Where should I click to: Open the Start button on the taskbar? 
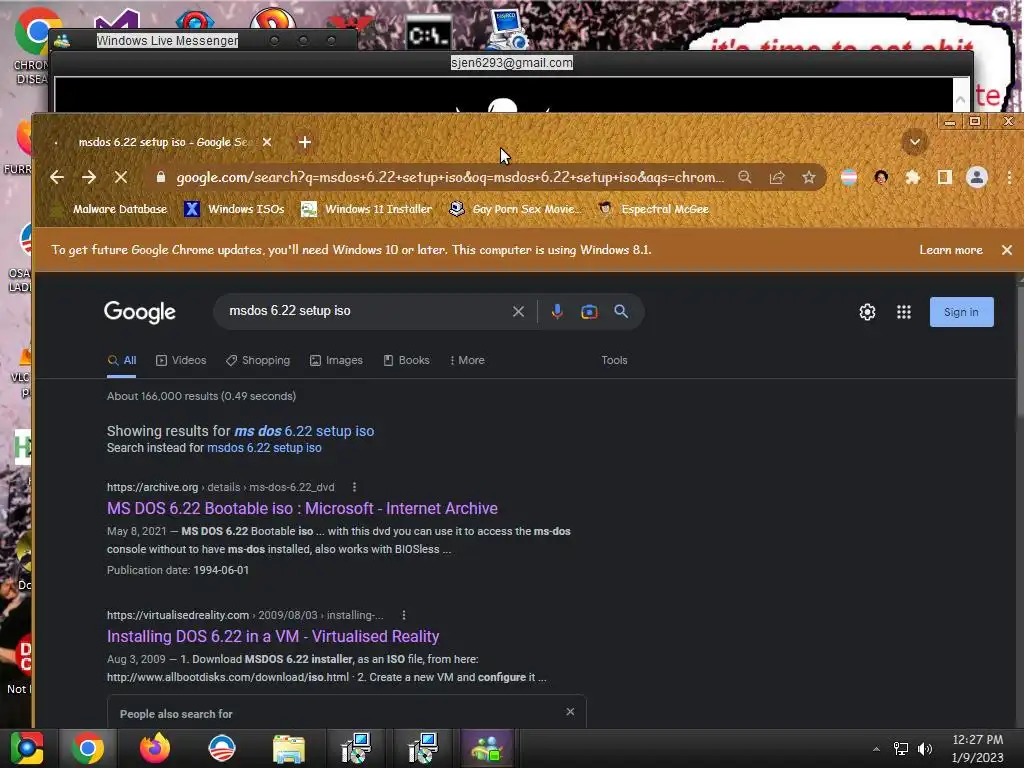27,748
